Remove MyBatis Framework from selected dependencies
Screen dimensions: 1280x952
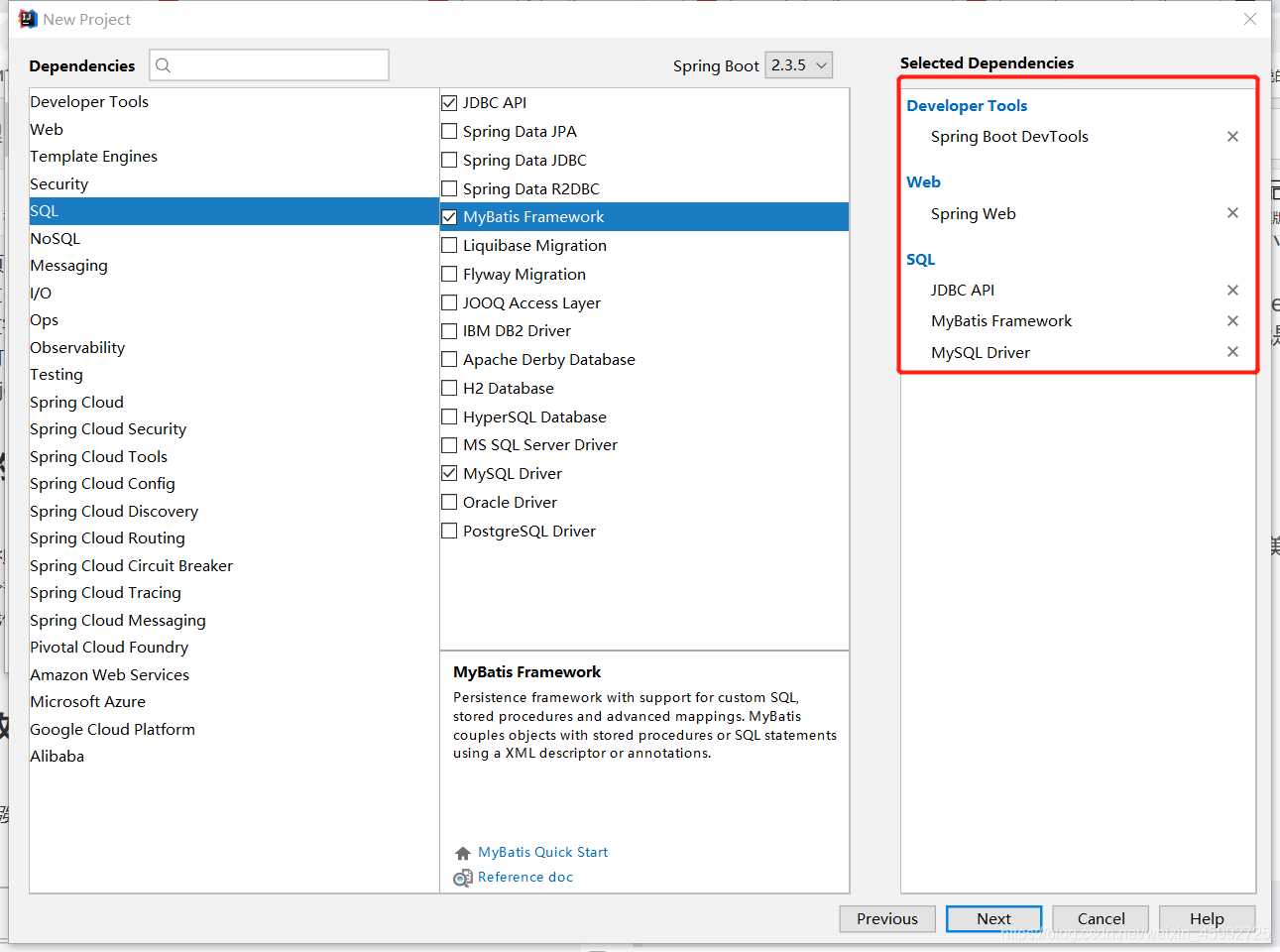pos(1232,321)
